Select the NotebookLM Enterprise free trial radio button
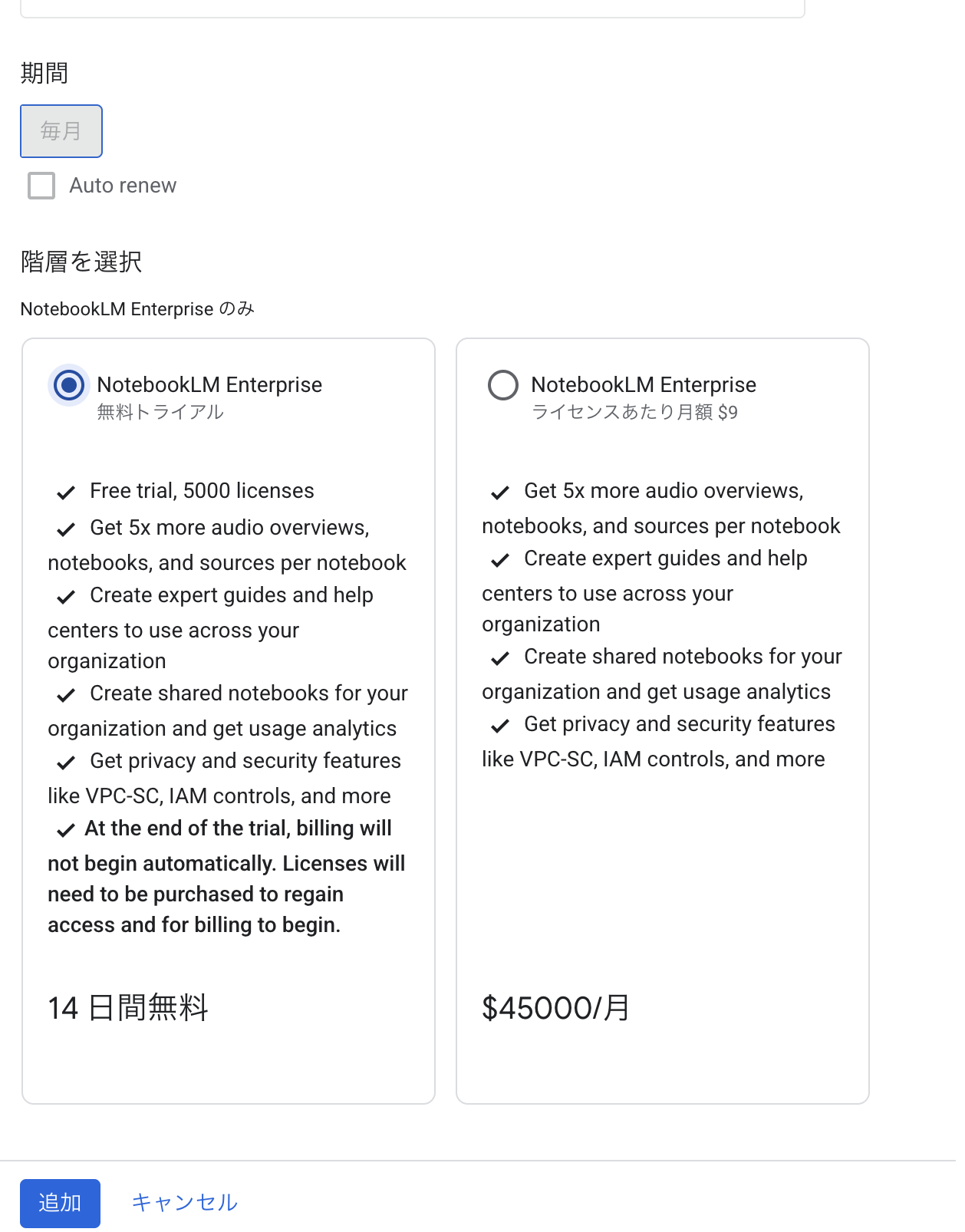The width and height of the screenshot is (965, 1232). coord(68,385)
